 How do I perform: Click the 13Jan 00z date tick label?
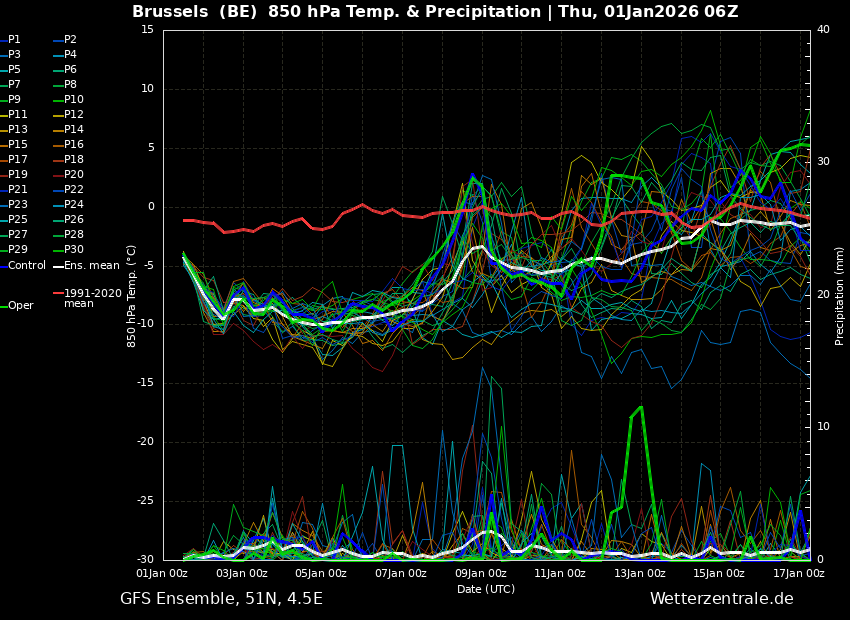pyautogui.click(x=641, y=573)
